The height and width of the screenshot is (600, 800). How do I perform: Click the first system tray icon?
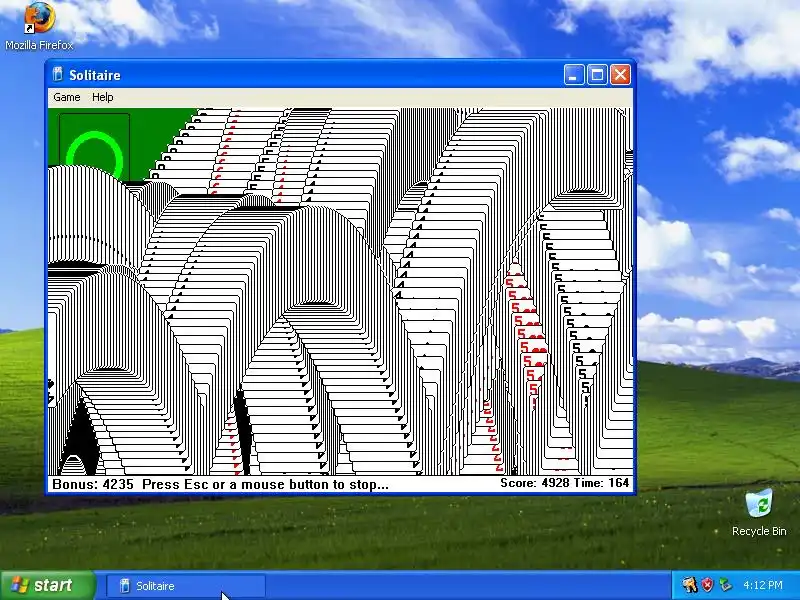[x=689, y=585]
